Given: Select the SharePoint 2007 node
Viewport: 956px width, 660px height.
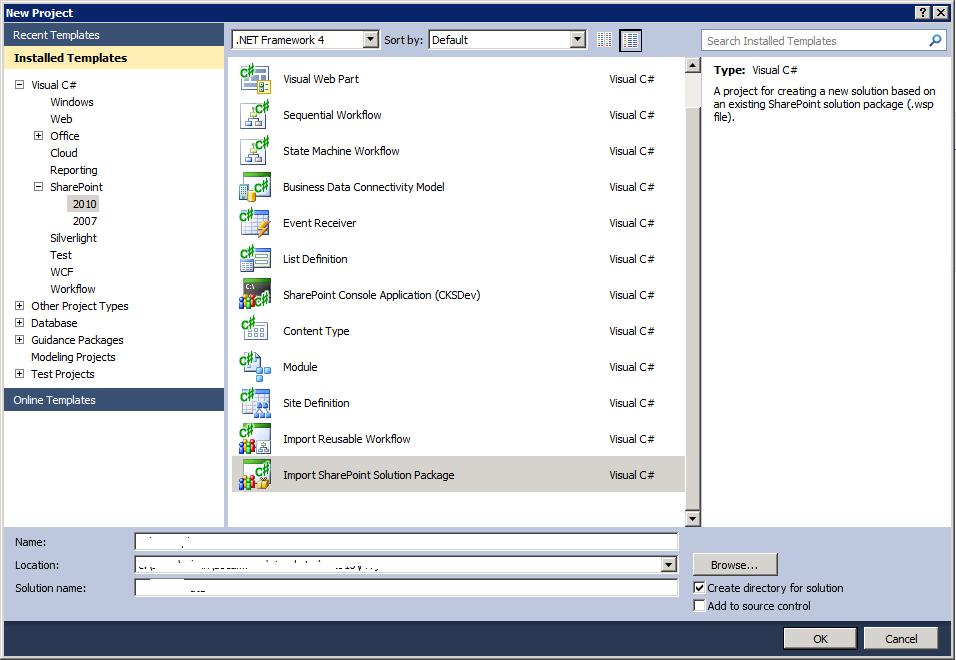Looking at the screenshot, I should tap(85, 221).
